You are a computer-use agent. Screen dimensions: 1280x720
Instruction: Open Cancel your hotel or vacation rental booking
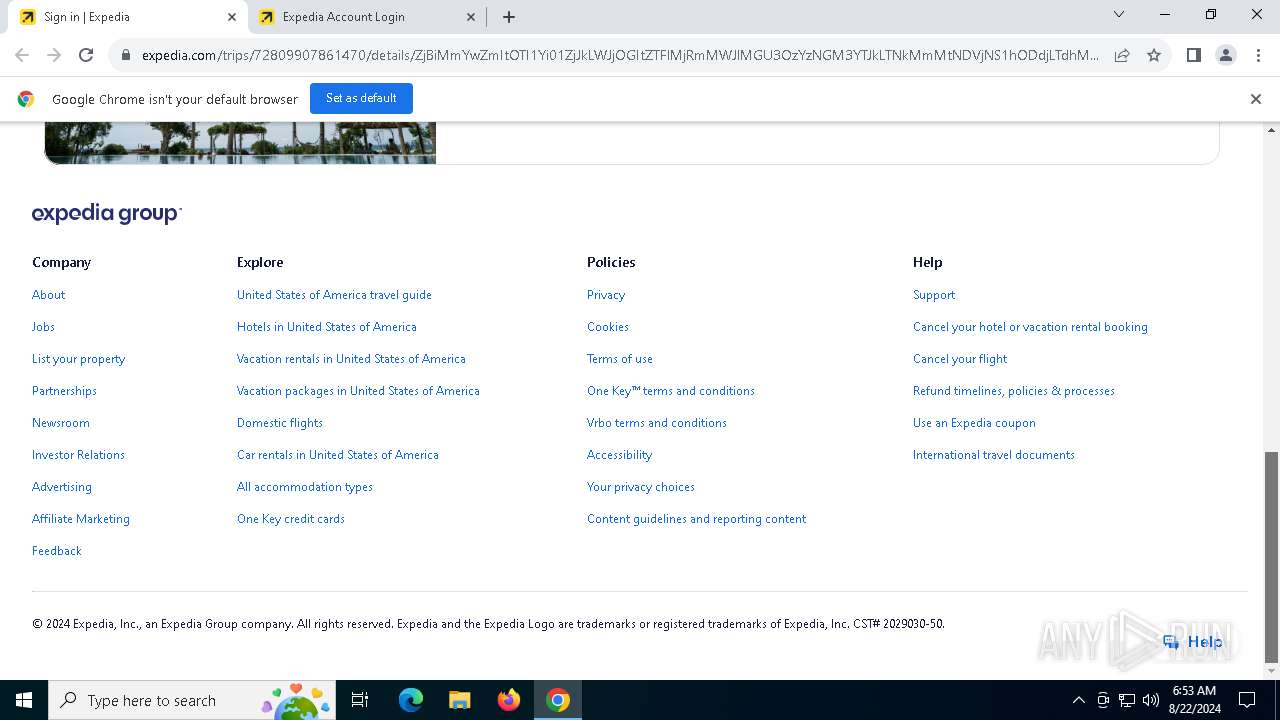pyautogui.click(x=1030, y=327)
